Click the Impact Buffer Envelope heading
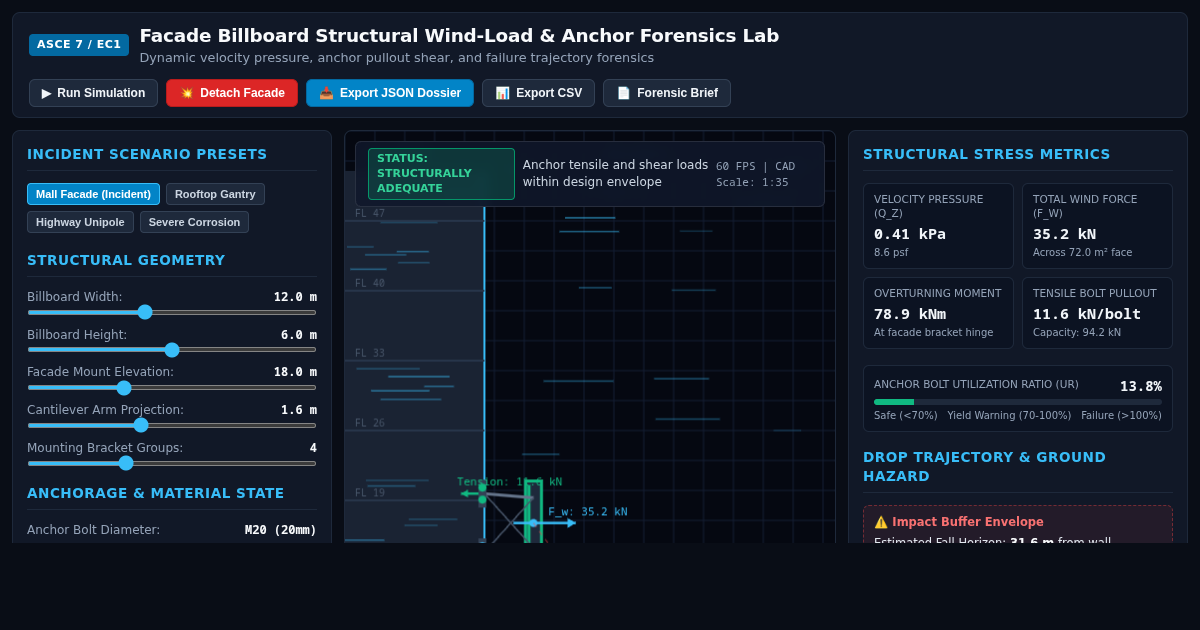The image size is (1200, 630). [x=967, y=522]
